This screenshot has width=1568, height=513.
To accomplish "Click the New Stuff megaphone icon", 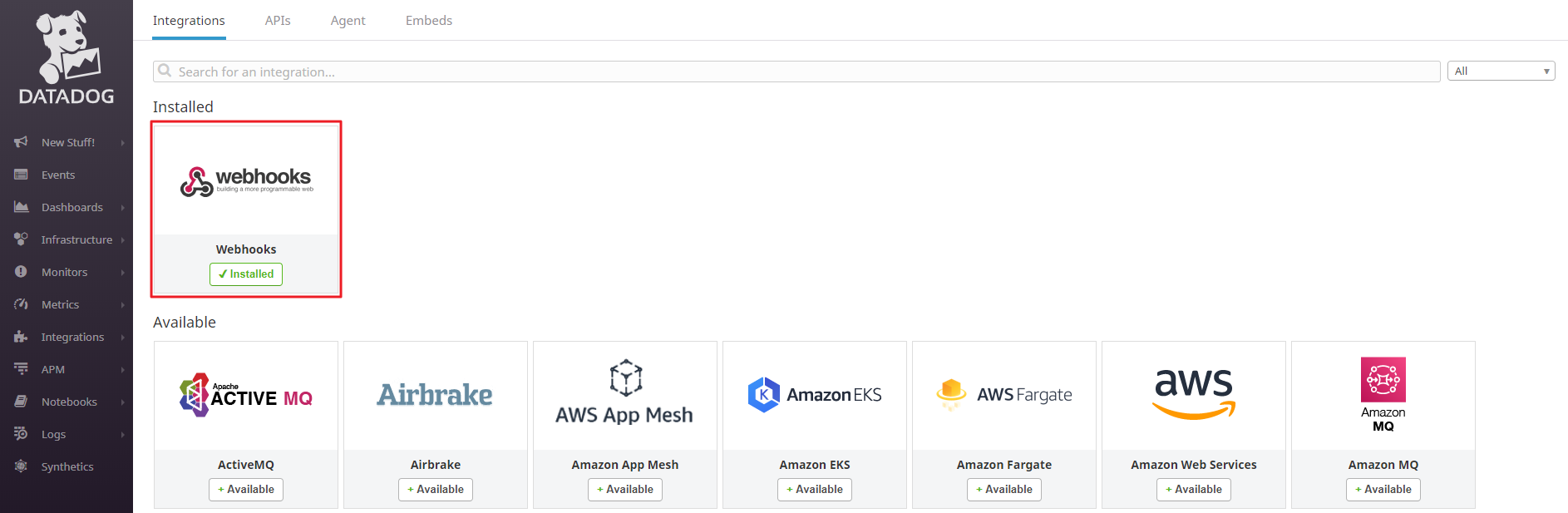I will tap(21, 142).
